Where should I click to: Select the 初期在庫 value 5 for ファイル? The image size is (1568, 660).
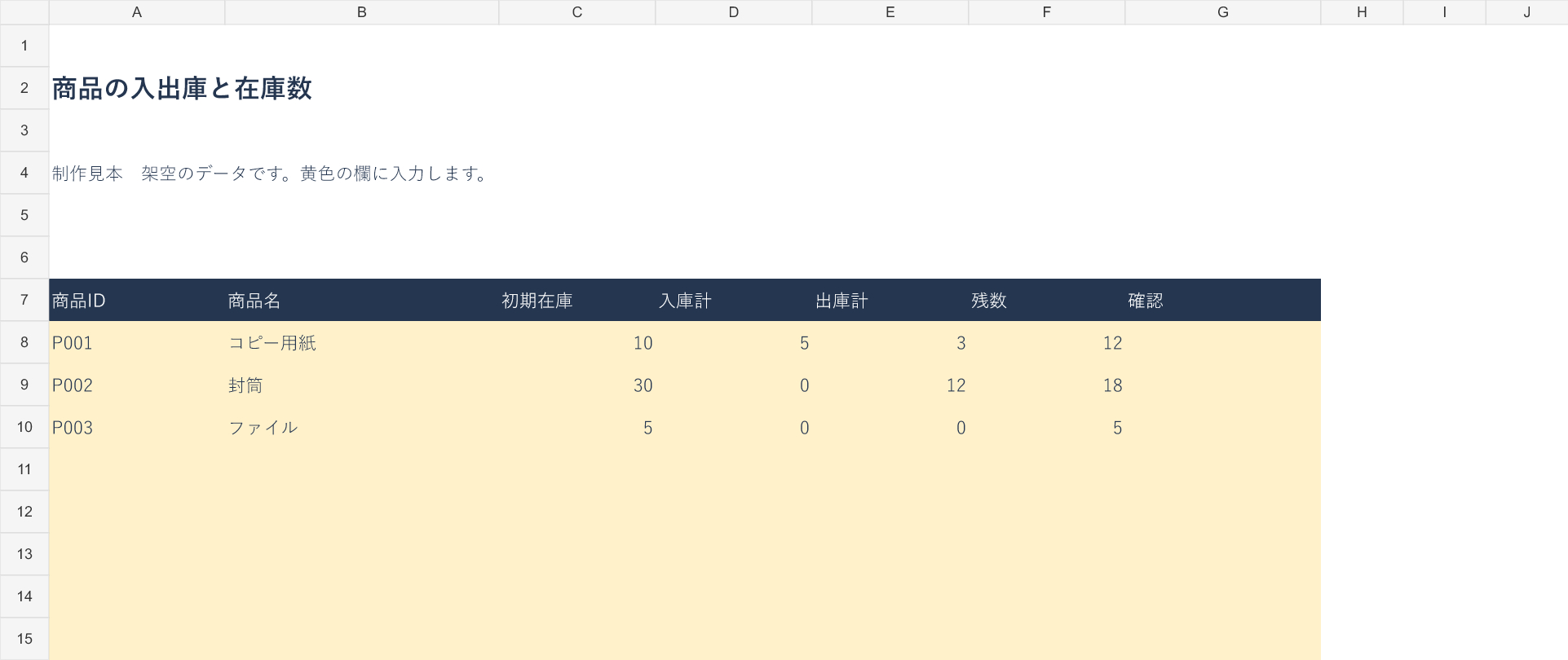point(577,428)
